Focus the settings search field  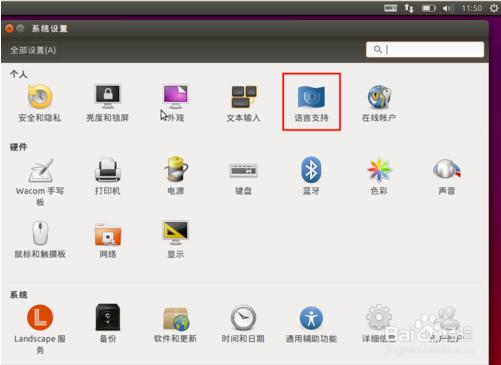click(425, 50)
